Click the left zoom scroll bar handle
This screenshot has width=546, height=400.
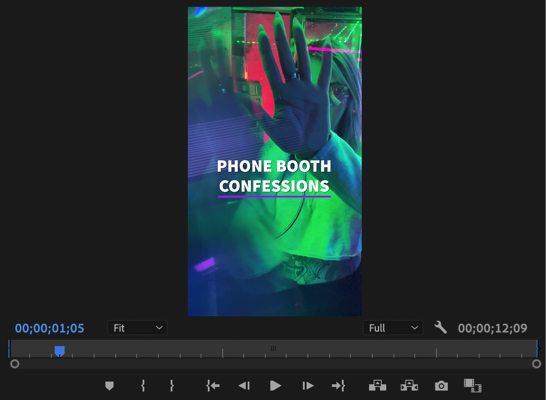pos(15,364)
